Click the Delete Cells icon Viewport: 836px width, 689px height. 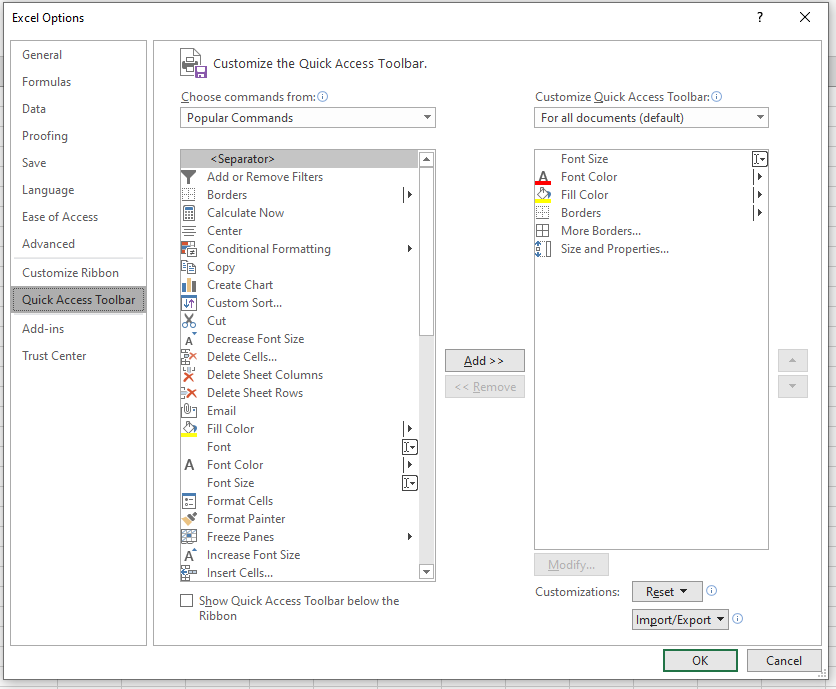189,357
